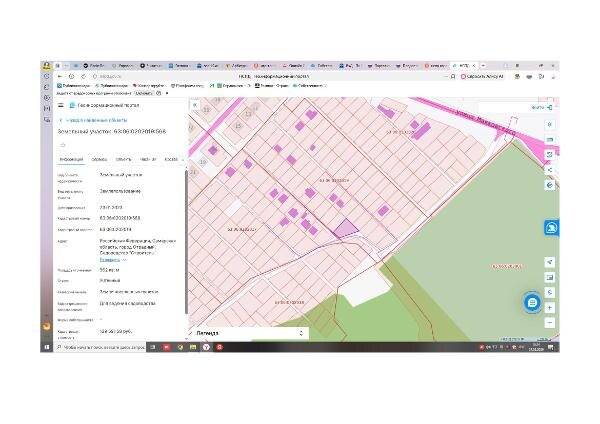Click the bookmark page icon in address bar

tap(453, 77)
